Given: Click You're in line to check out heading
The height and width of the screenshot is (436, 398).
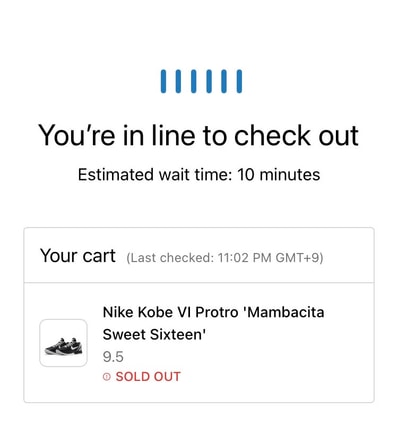Looking at the screenshot, I should 199,135.
